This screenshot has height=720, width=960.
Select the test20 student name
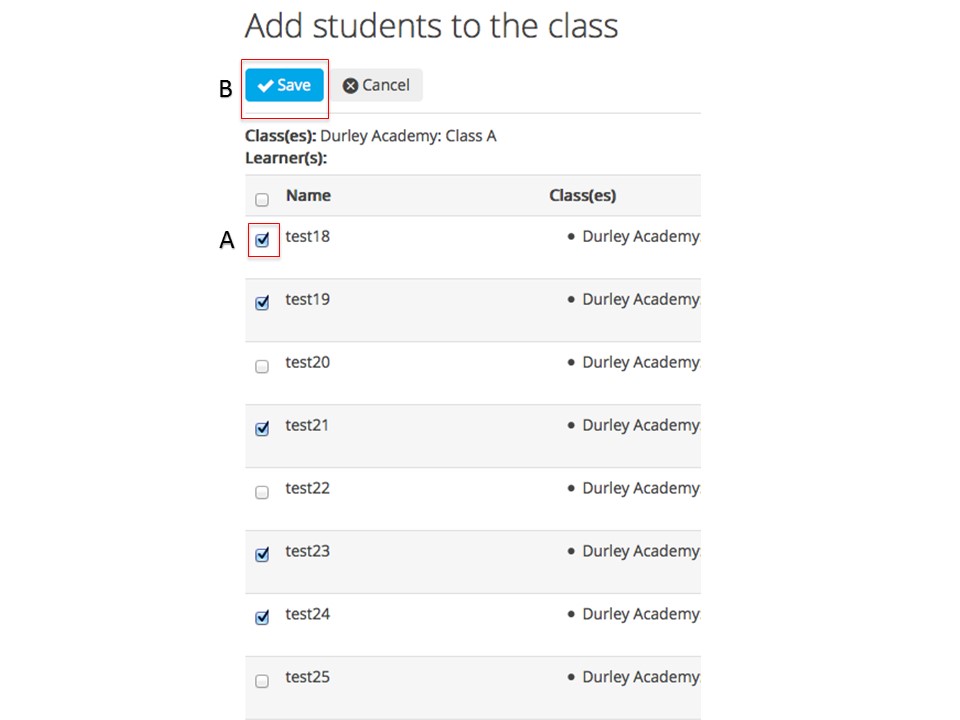(x=307, y=362)
